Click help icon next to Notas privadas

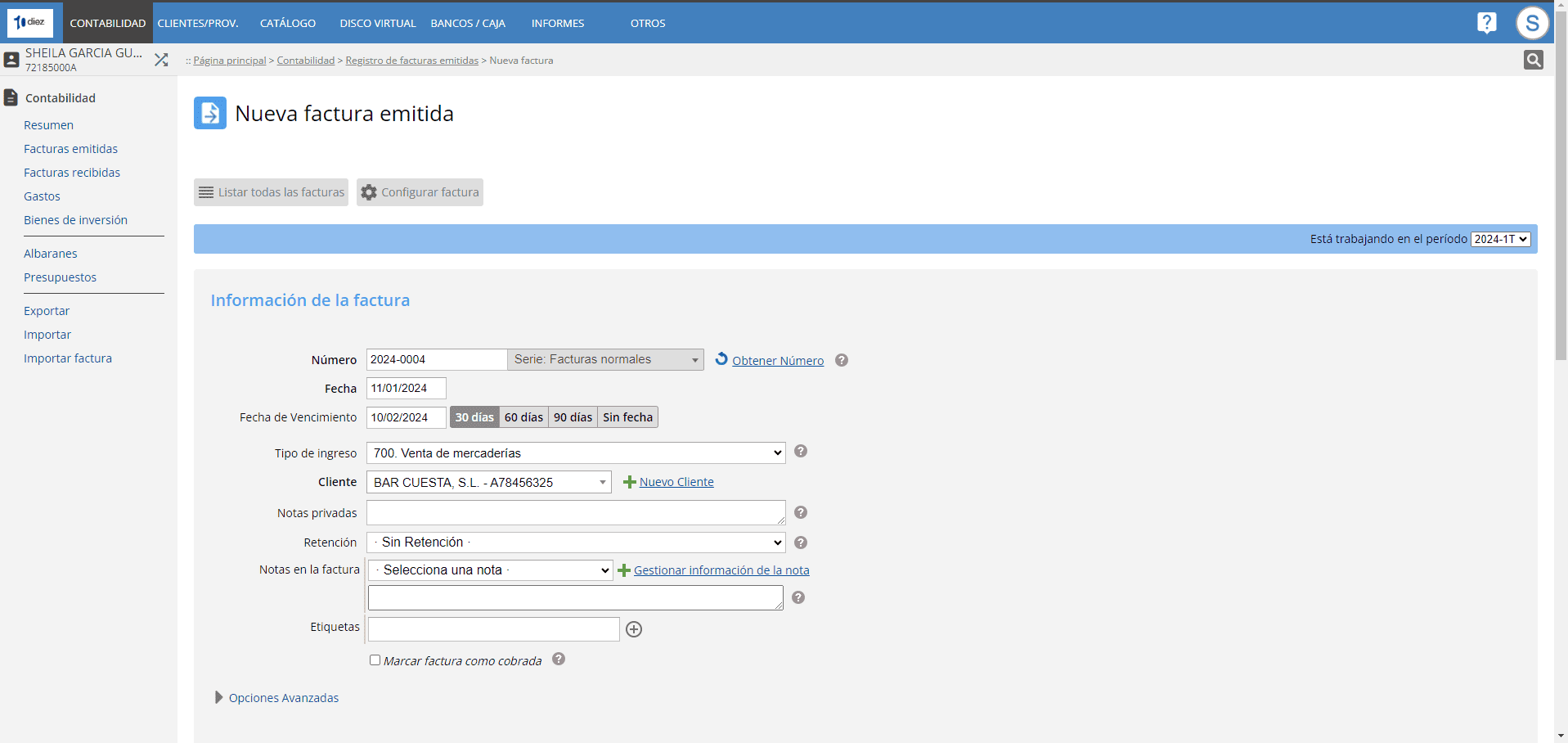(801, 512)
